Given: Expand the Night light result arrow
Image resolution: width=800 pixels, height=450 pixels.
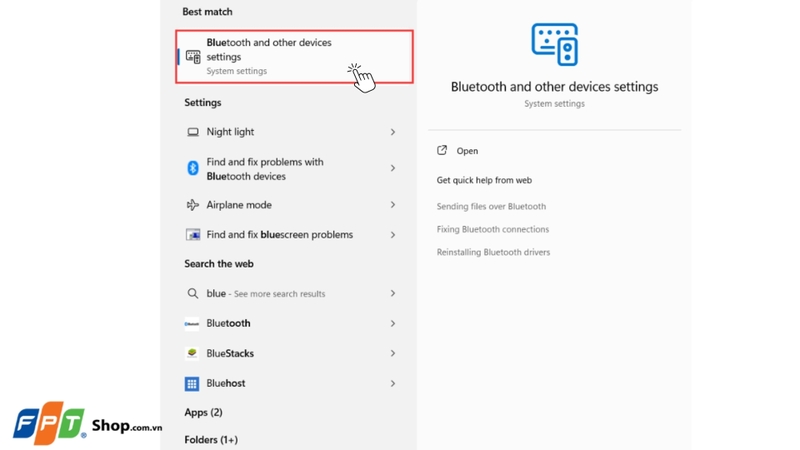Looking at the screenshot, I should [393, 132].
